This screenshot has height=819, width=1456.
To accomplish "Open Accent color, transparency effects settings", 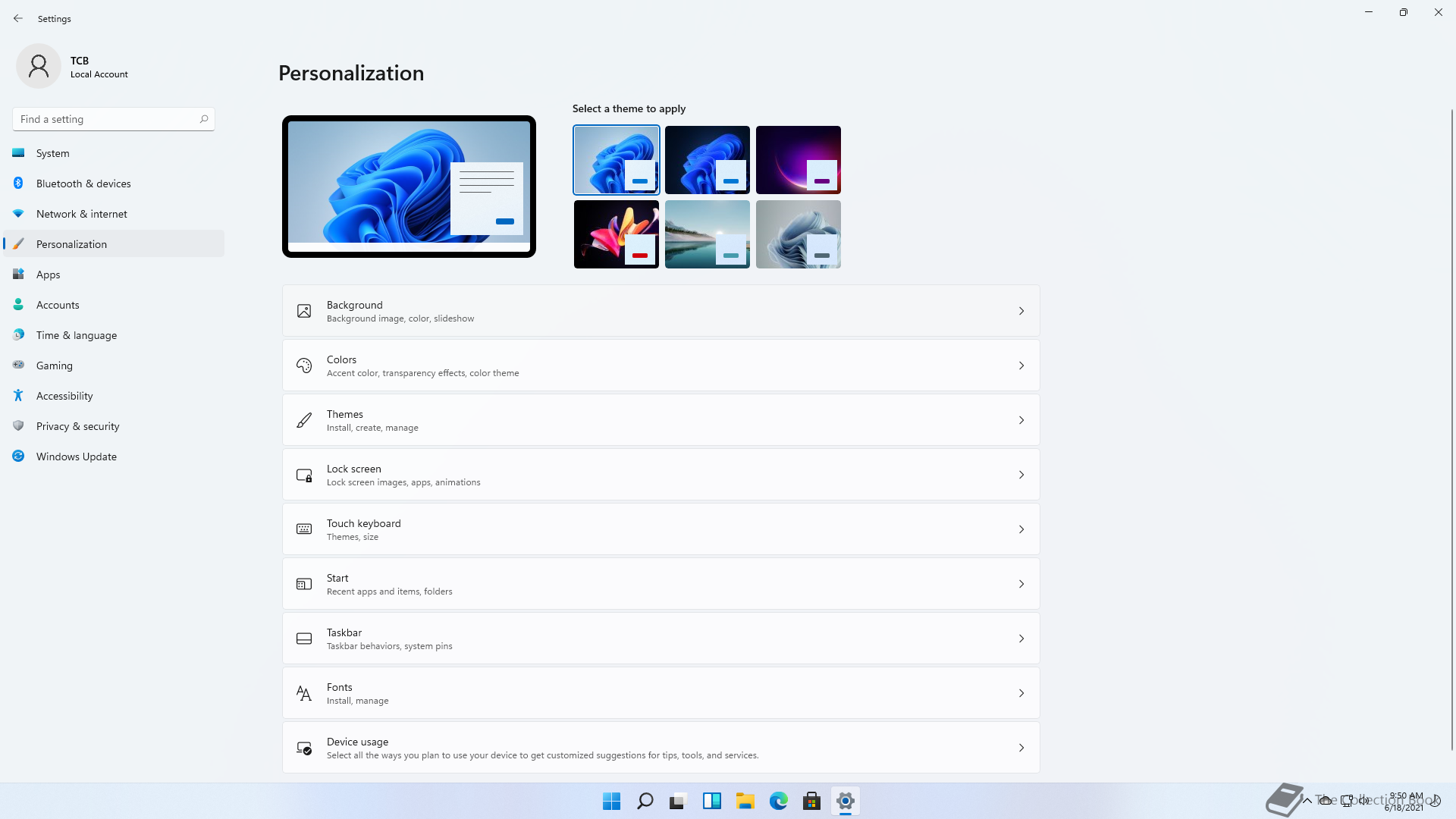I will click(x=661, y=366).
